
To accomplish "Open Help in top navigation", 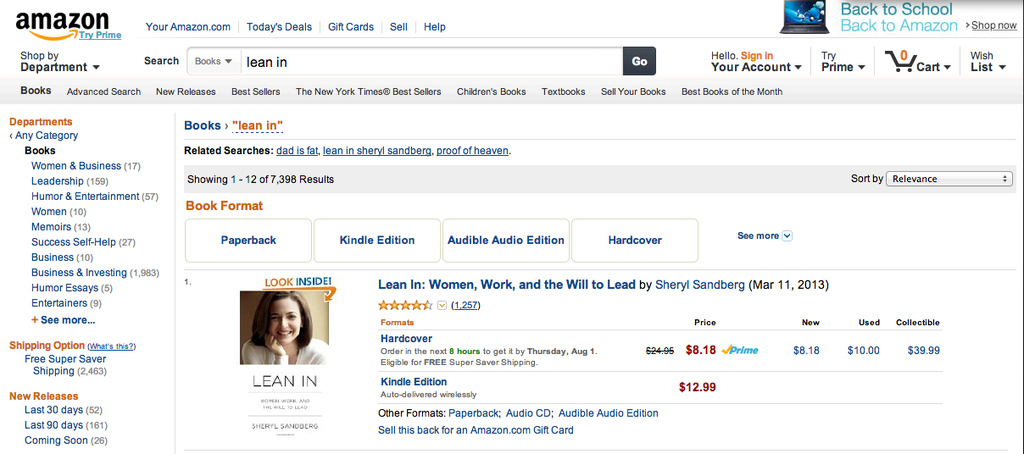I will click(x=434, y=27).
